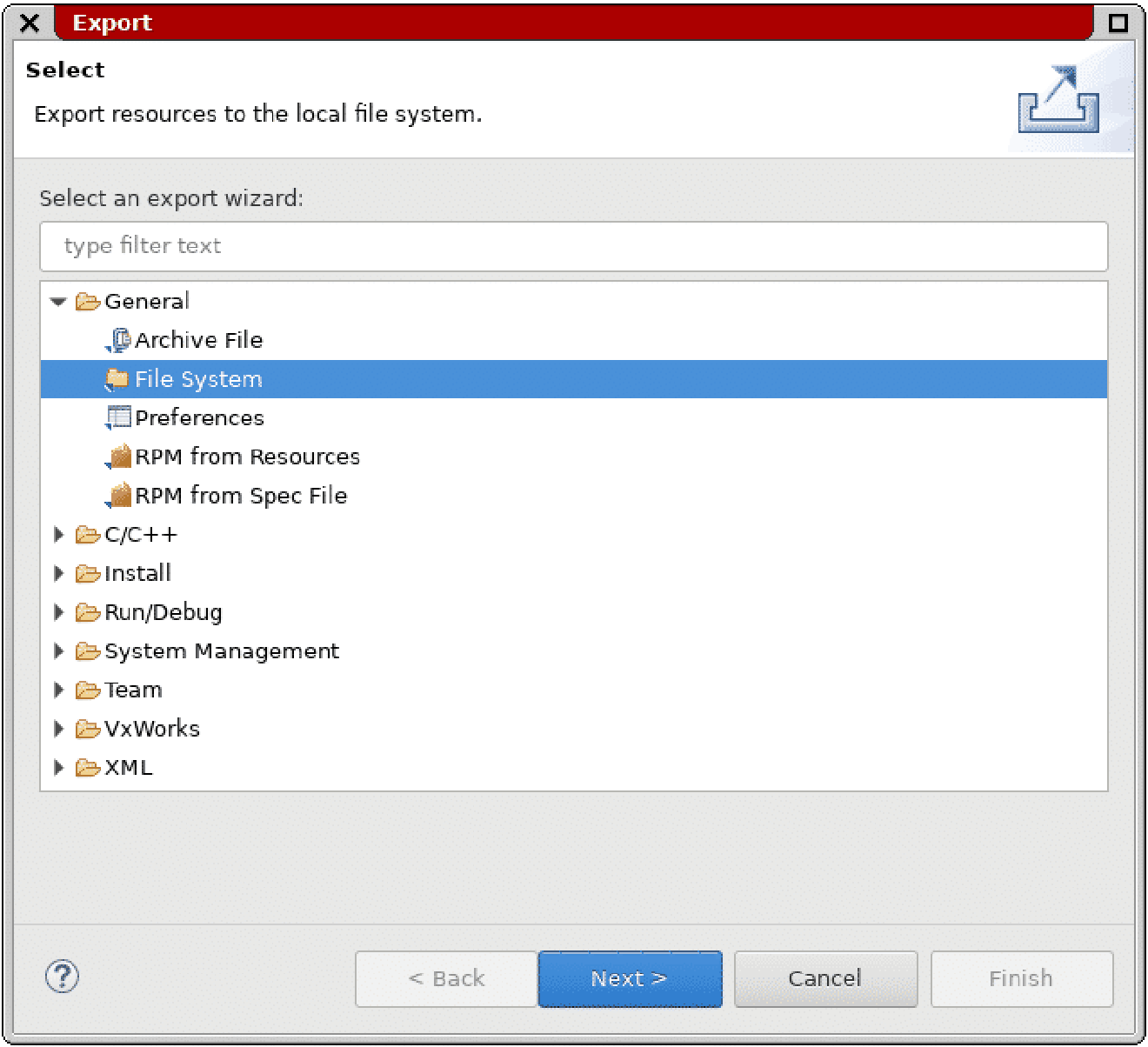Click the RPM from Spec File icon
The image size is (1148, 1047).
coord(118,495)
